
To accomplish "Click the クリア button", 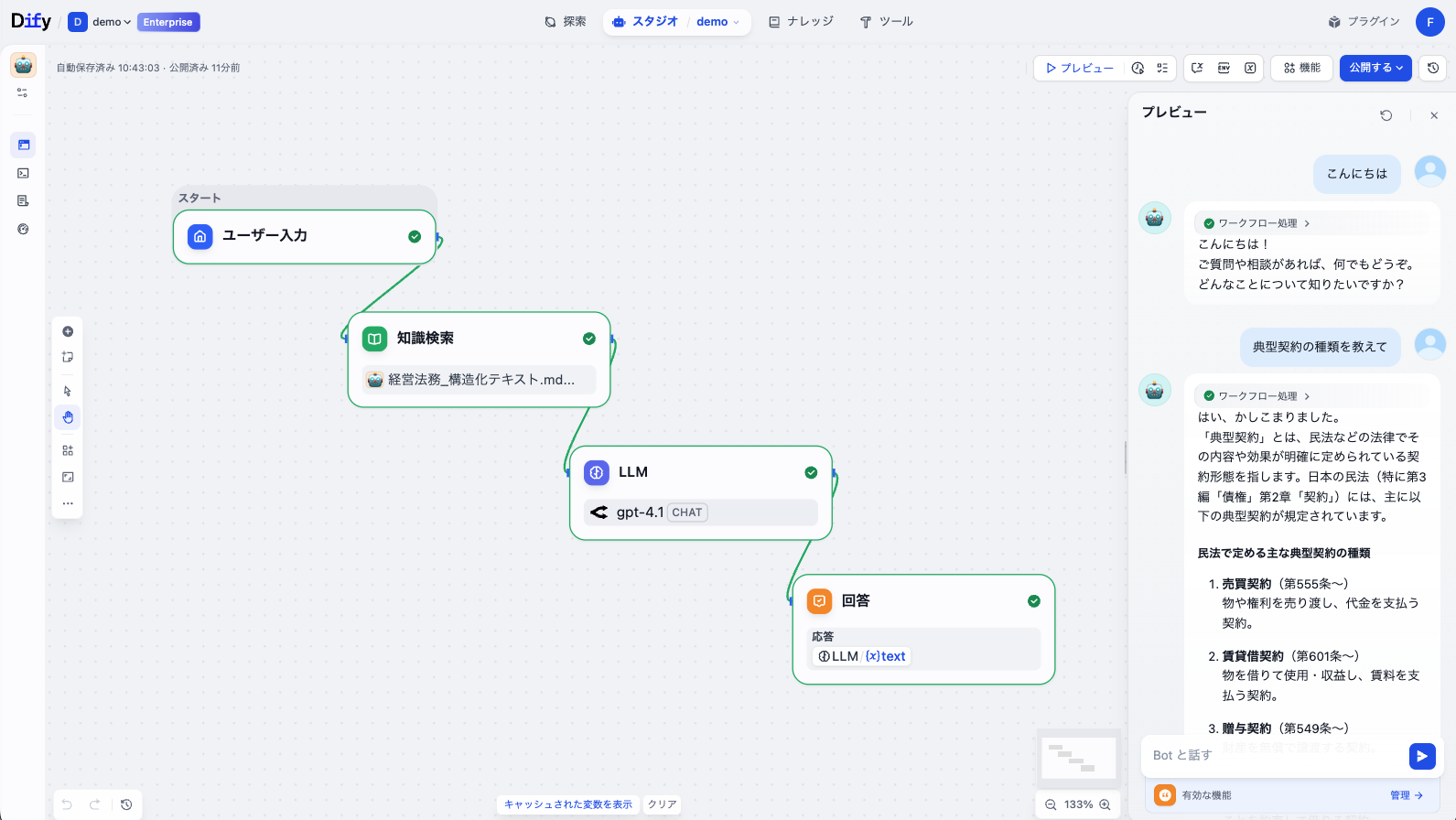I will point(663,804).
